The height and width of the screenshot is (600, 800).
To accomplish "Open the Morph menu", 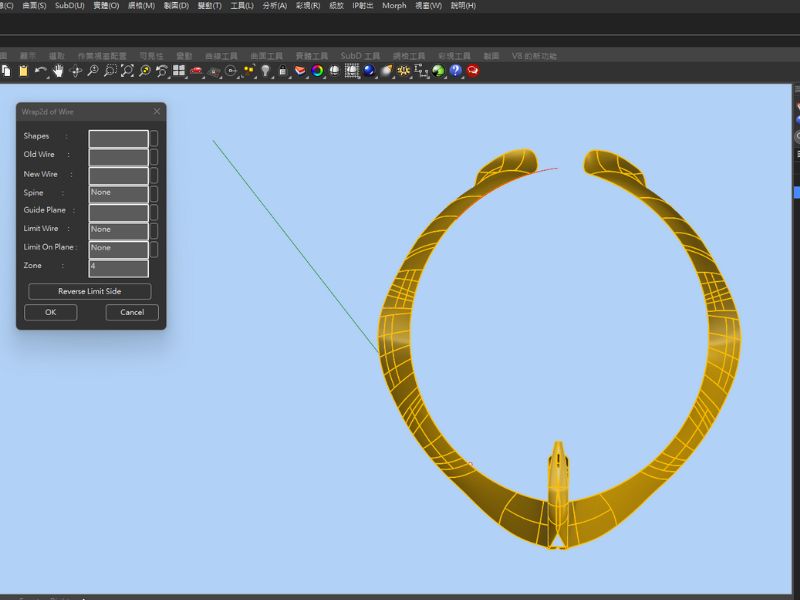I will pos(394,6).
